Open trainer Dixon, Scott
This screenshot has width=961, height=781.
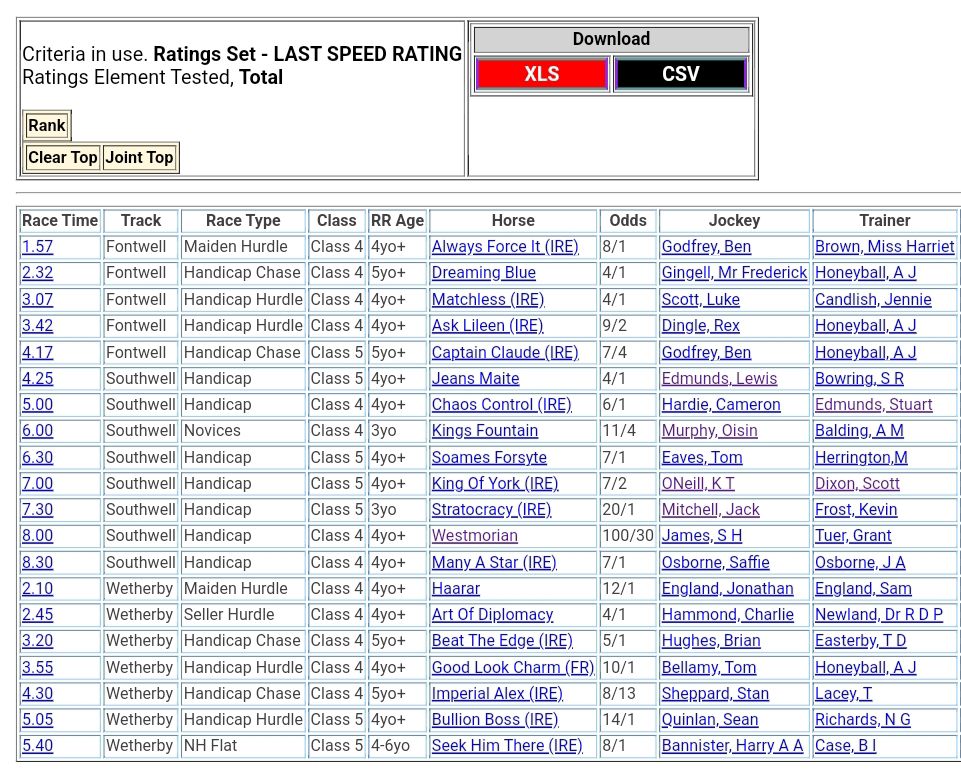pos(857,484)
